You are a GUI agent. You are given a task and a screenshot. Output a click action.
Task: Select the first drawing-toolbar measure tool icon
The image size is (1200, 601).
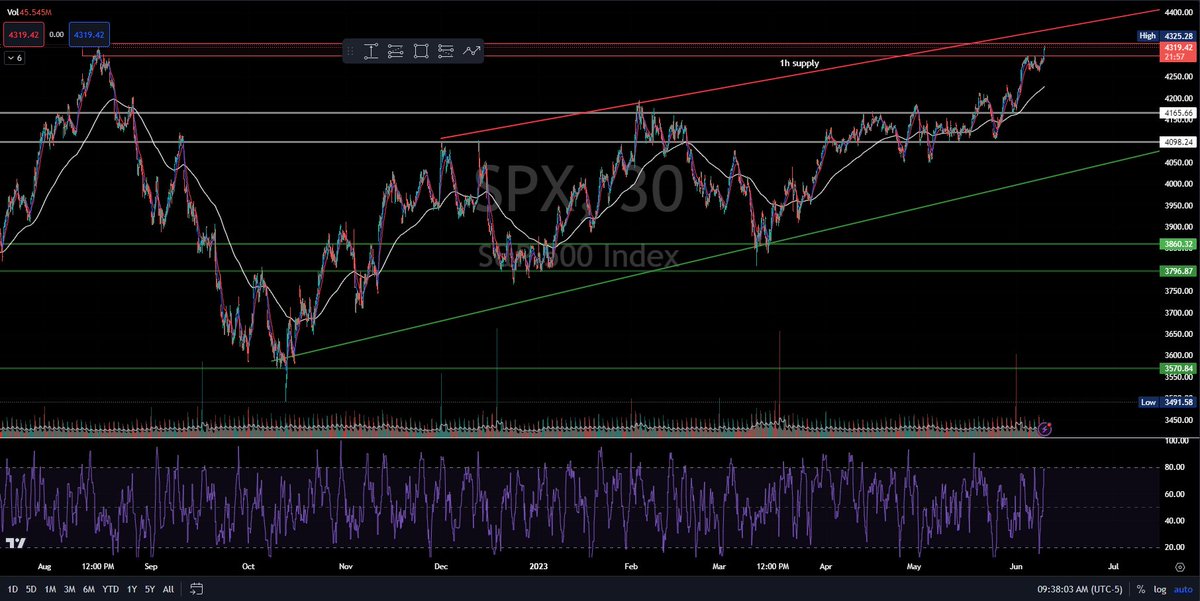[371, 51]
